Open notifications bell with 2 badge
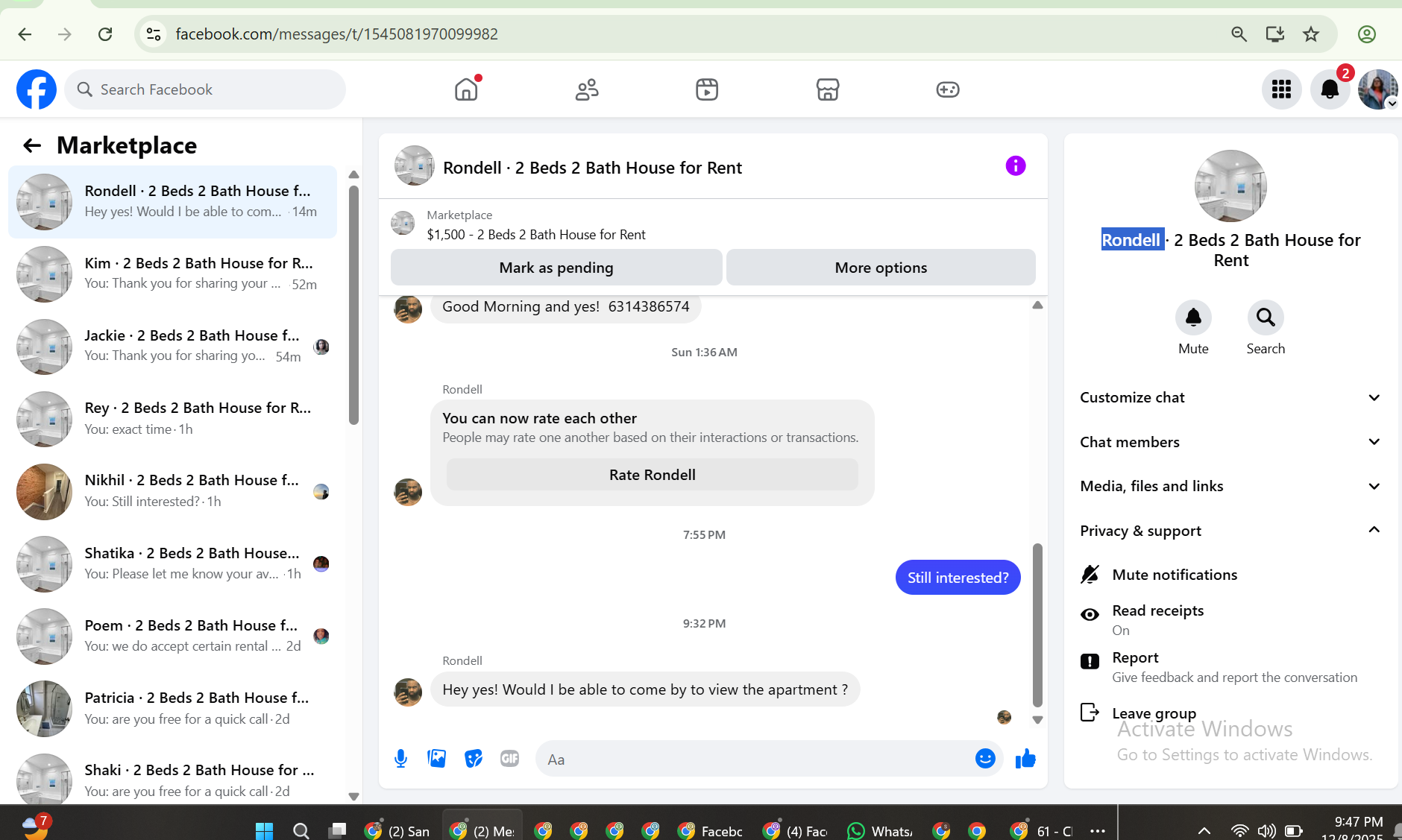This screenshot has width=1402, height=840. (1330, 89)
